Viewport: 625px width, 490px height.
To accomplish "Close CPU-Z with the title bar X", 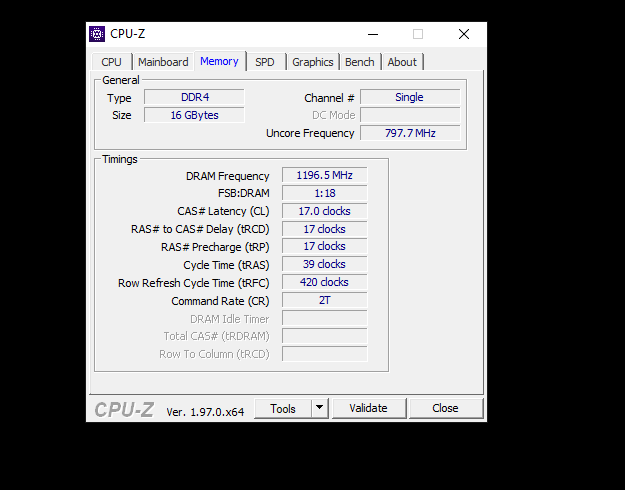I will [x=464, y=34].
